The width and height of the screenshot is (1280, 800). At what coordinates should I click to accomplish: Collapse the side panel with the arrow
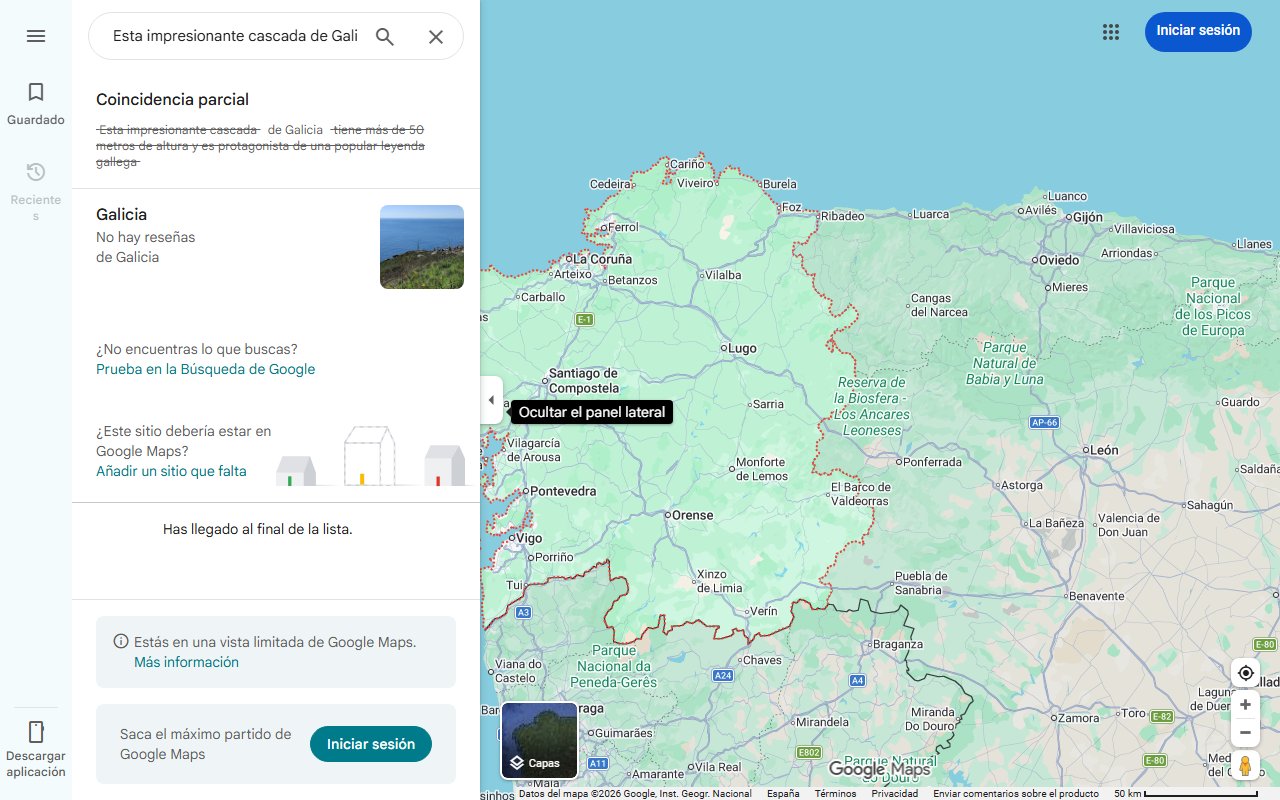tap(491, 399)
